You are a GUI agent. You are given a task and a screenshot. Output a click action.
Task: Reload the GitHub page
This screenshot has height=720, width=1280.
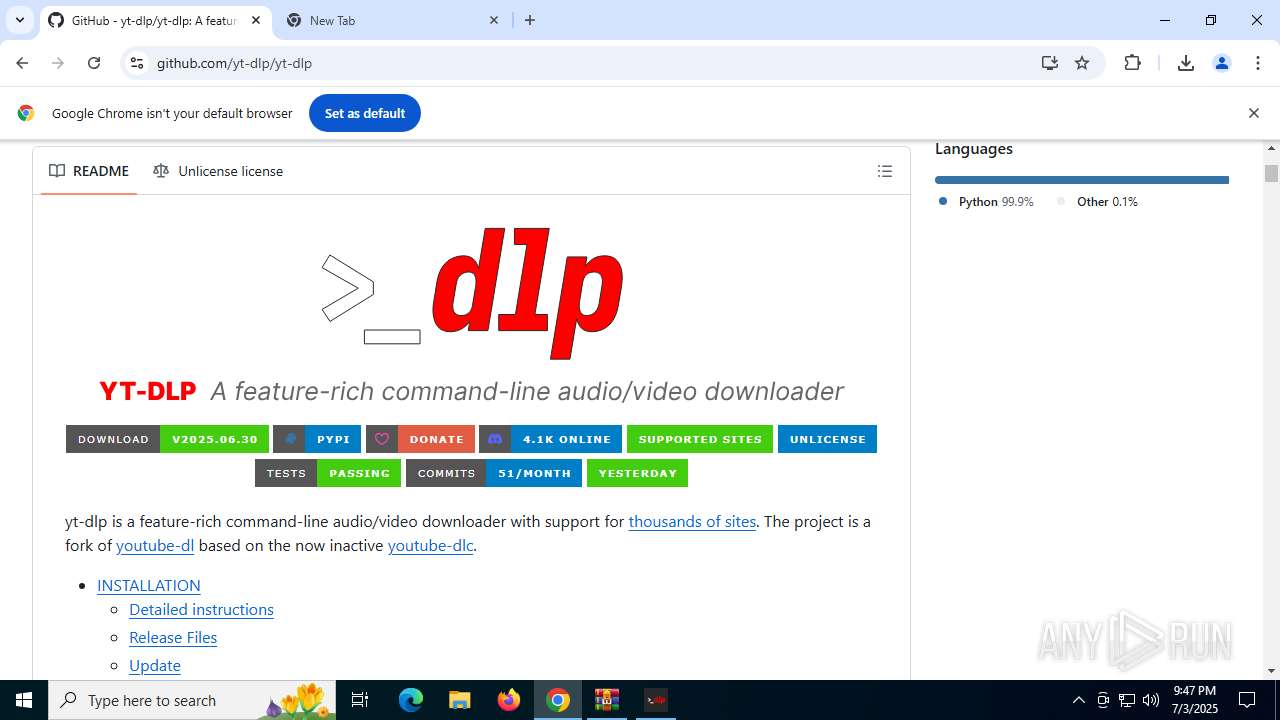[94, 63]
